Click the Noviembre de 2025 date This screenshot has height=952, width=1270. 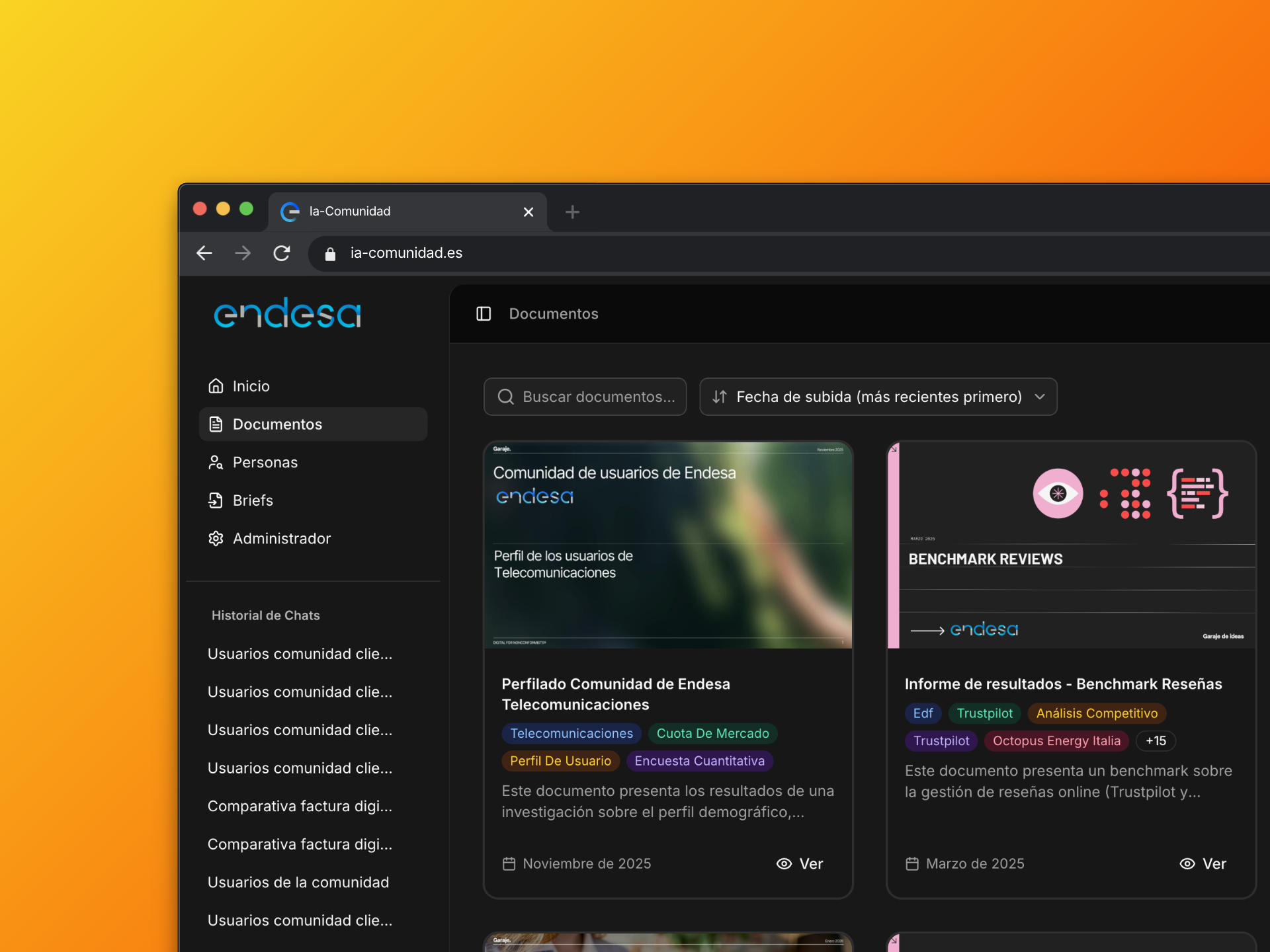587,863
